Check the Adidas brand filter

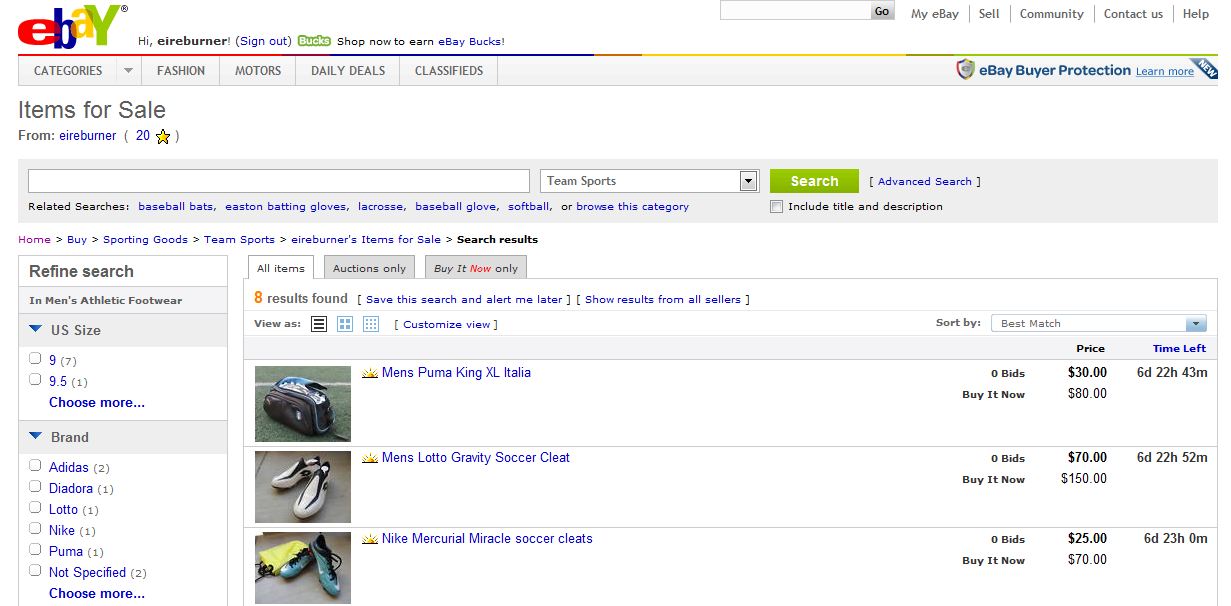click(x=35, y=466)
